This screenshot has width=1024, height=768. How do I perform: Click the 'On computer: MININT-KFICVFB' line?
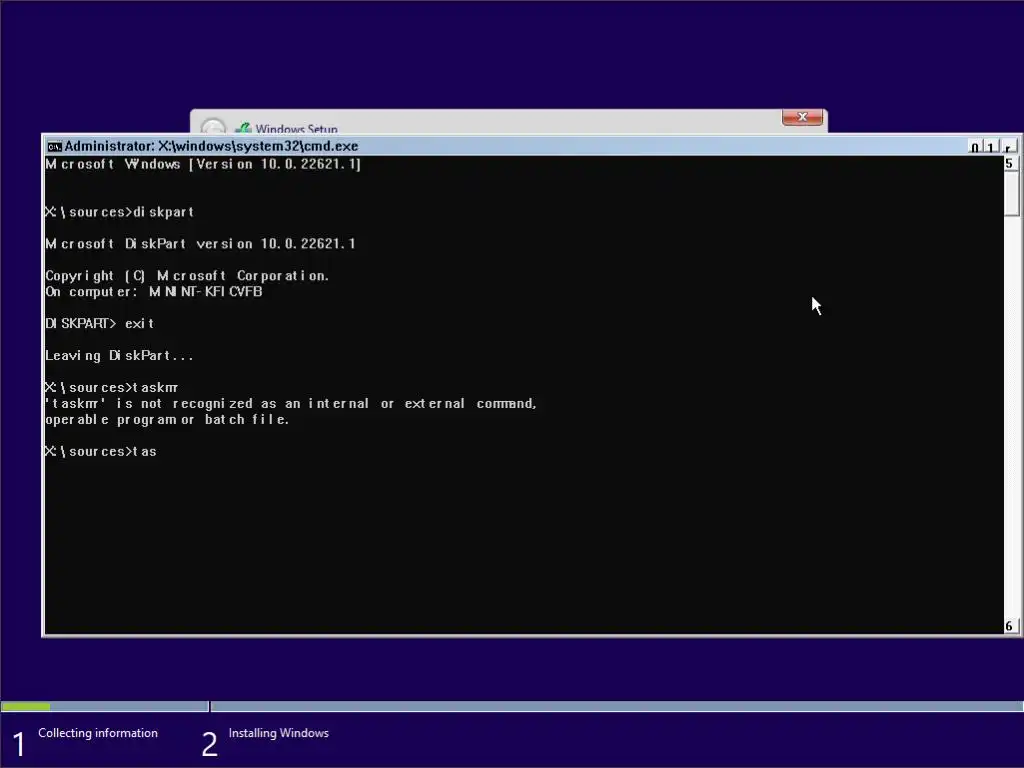tap(154, 292)
